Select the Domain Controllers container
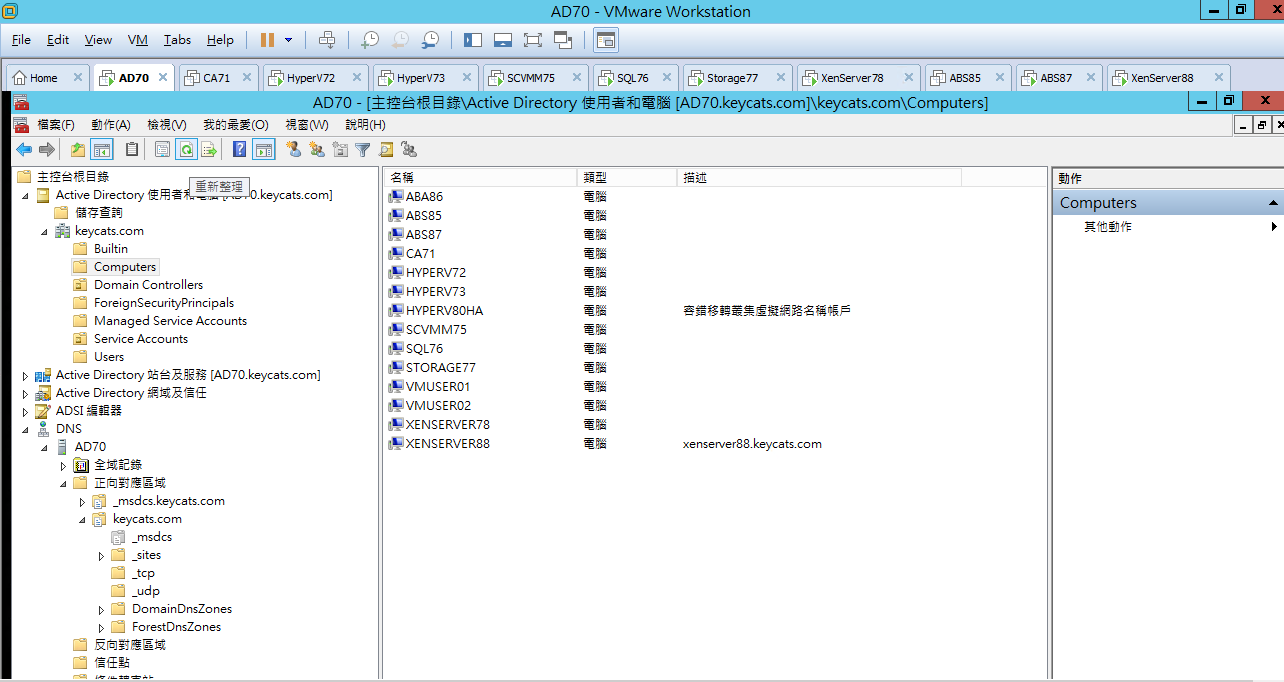 coord(148,285)
